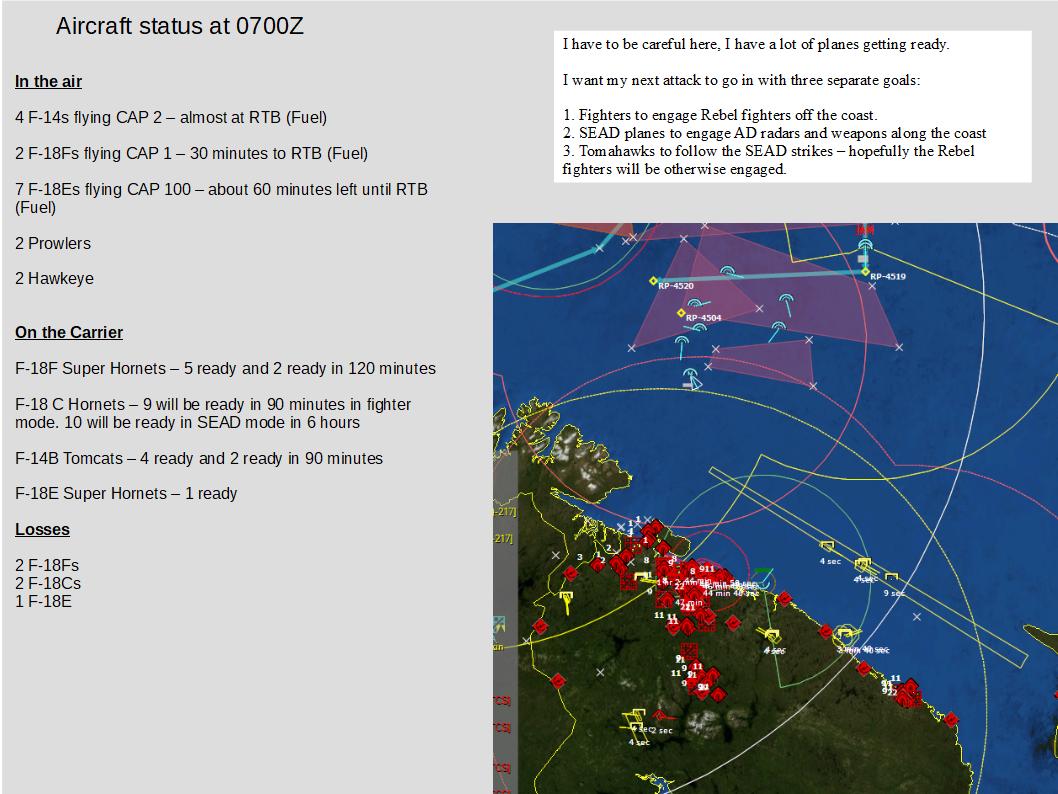Click 'F-14B Tomcats – 4 ready' line

[x=199, y=459]
